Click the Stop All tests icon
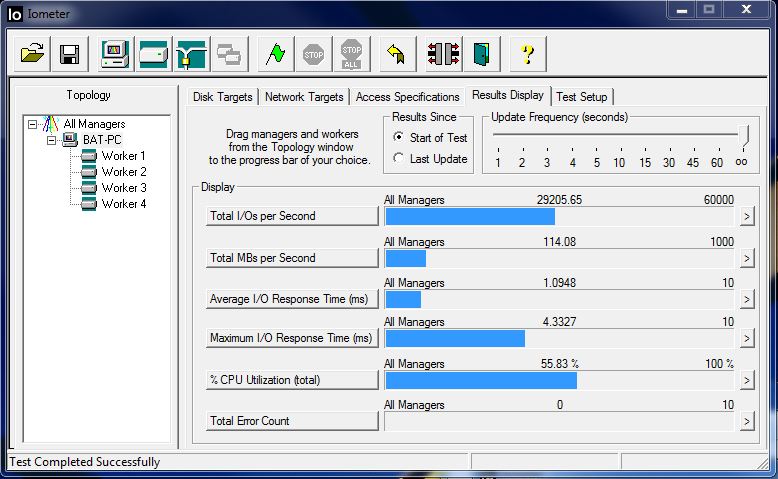Image resolution: width=778 pixels, height=479 pixels. (x=351, y=54)
